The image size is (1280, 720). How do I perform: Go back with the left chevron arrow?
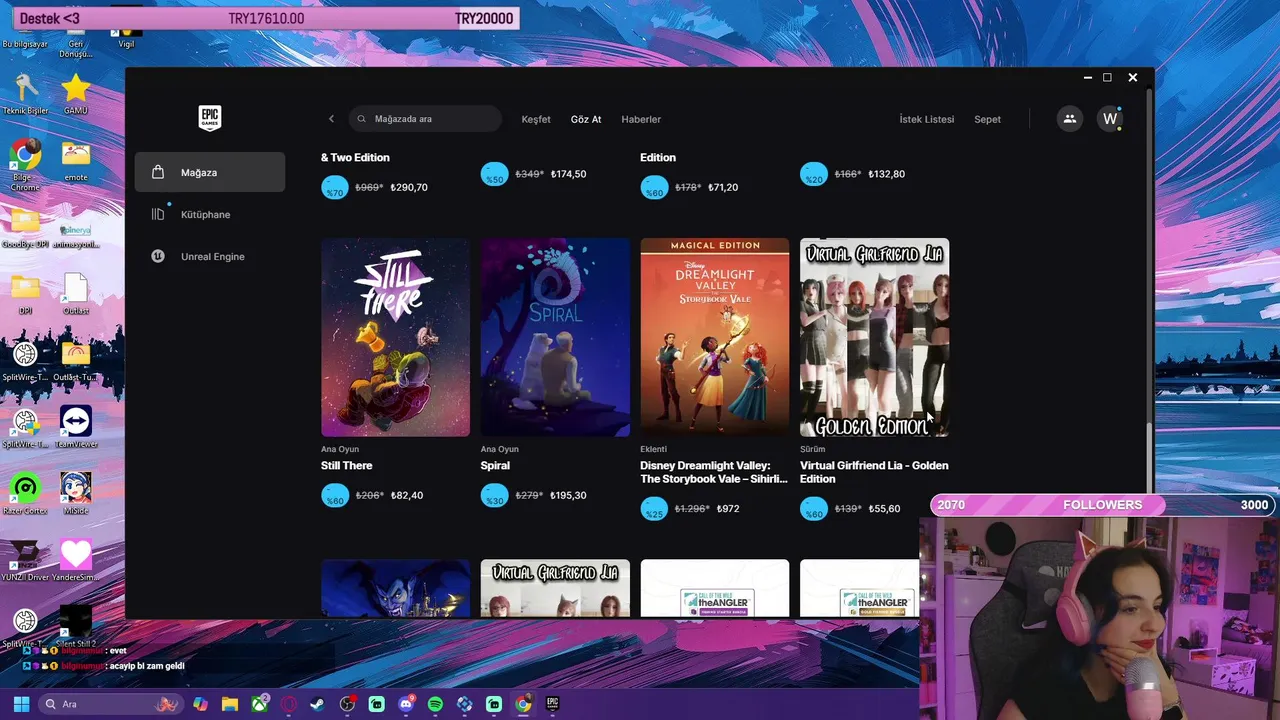point(332,119)
